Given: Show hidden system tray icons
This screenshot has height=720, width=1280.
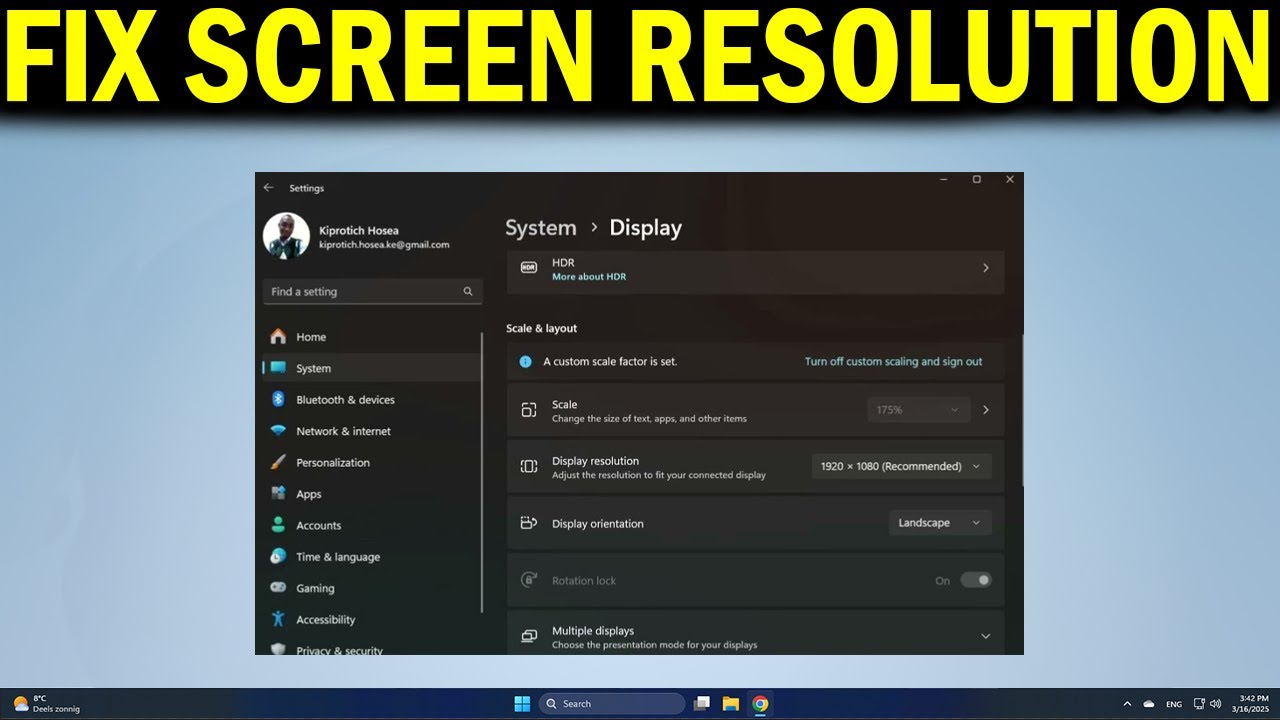Looking at the screenshot, I should point(1127,704).
